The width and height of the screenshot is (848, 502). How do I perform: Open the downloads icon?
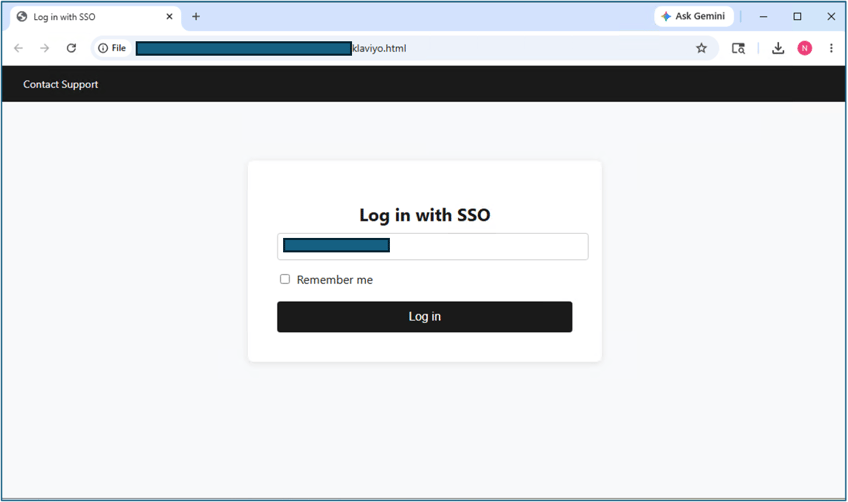click(x=778, y=48)
